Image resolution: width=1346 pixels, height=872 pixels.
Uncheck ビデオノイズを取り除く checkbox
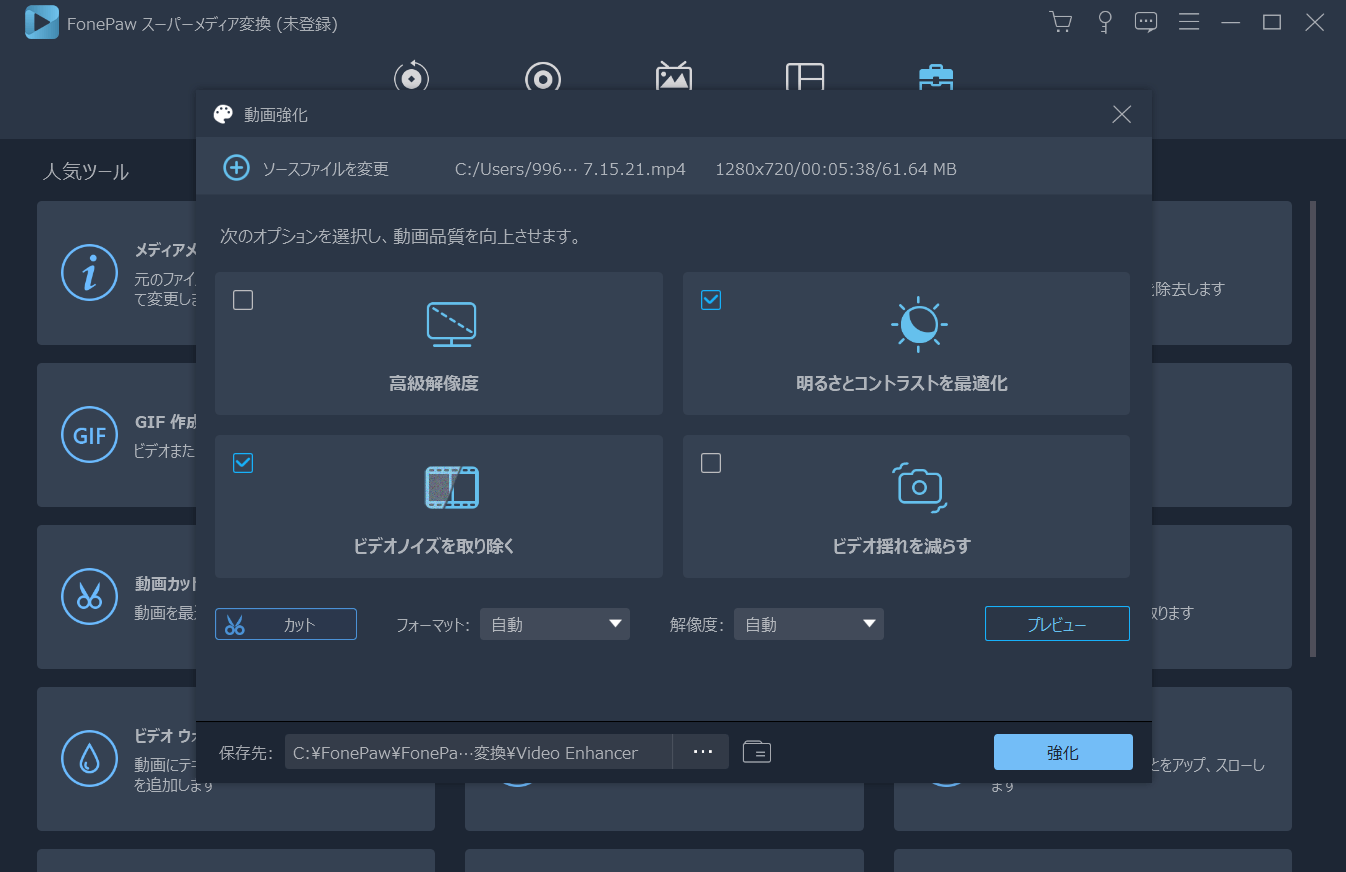243,463
